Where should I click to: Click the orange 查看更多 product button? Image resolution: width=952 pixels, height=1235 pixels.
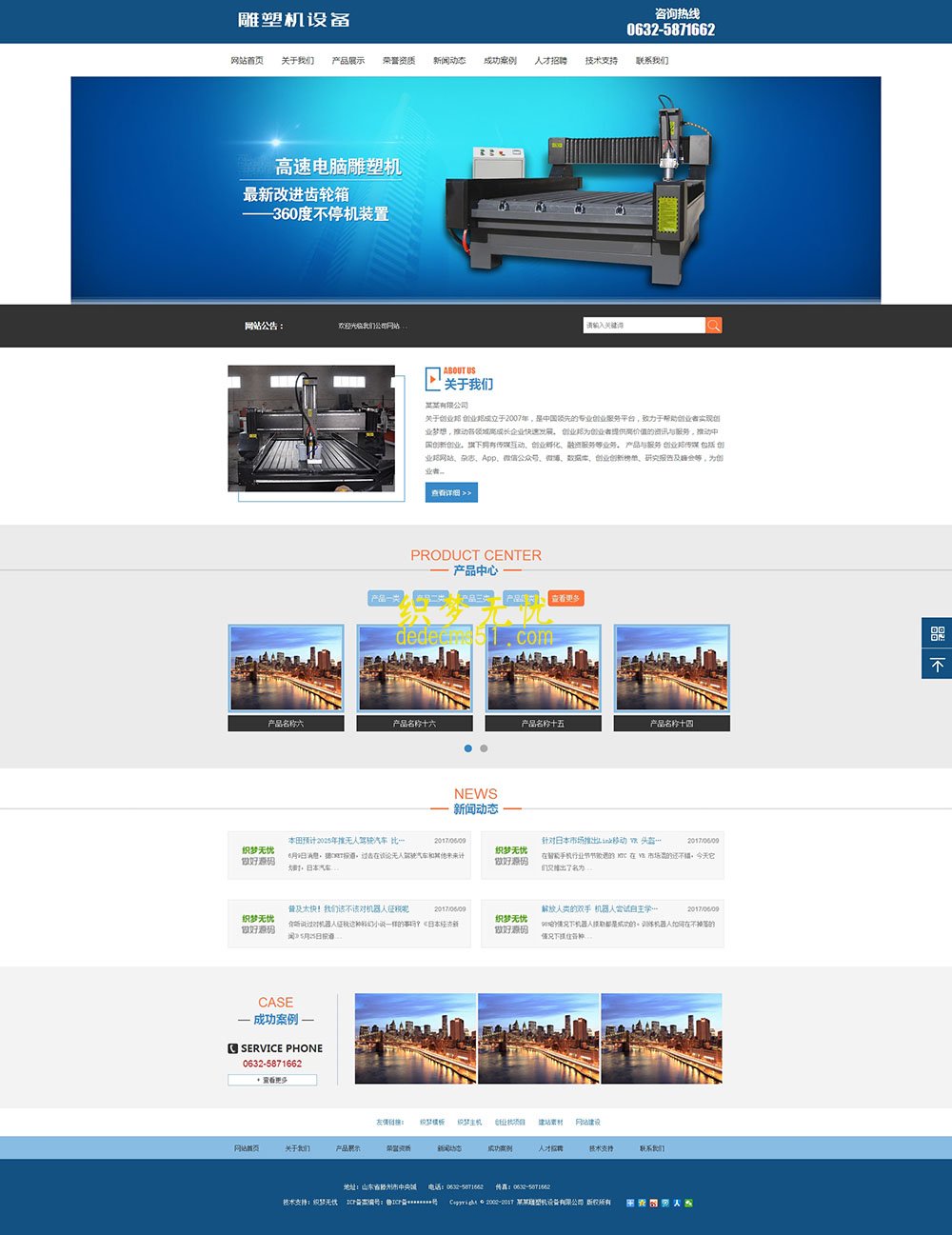coord(565,599)
